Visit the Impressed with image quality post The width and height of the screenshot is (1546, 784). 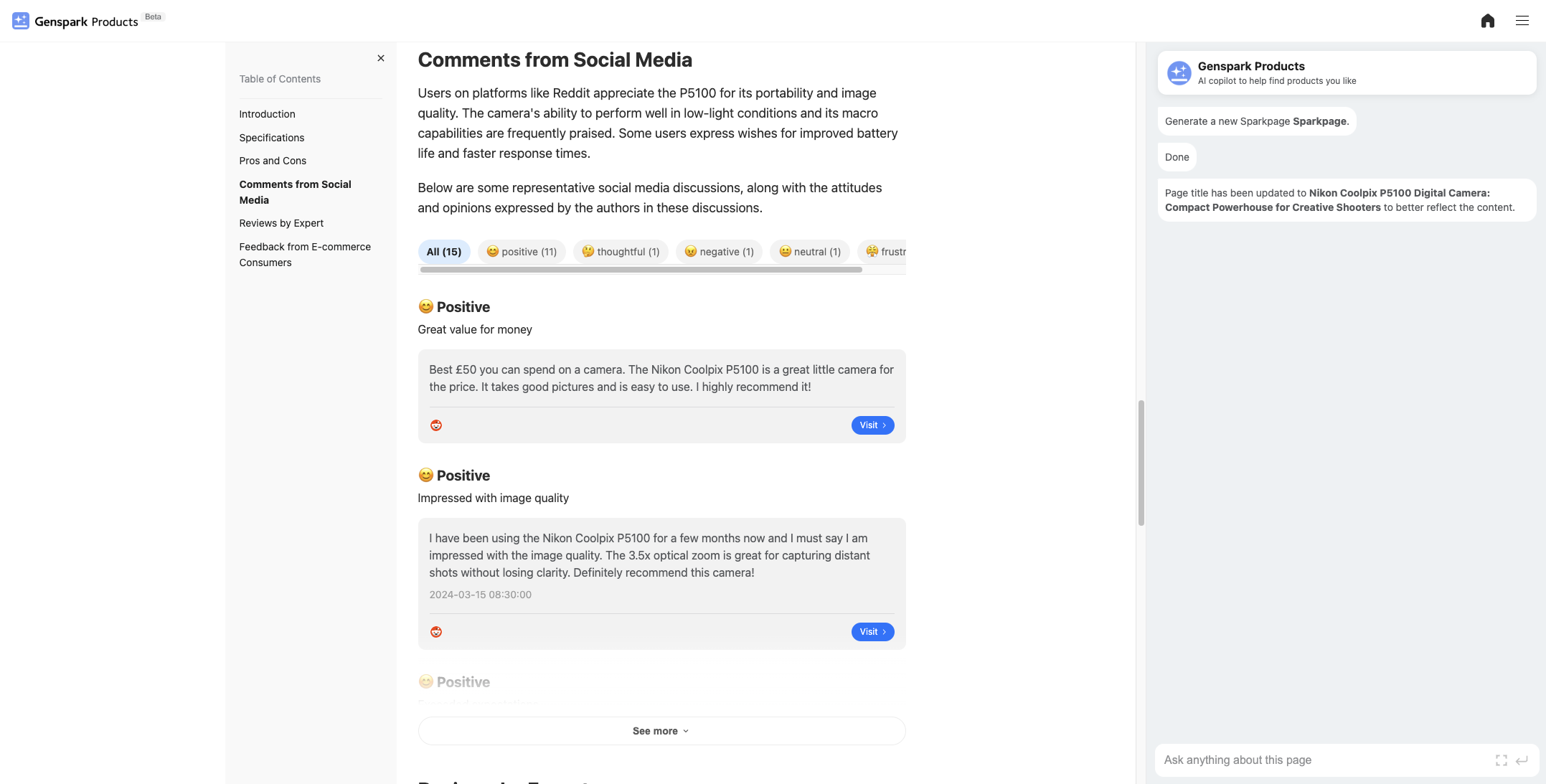coord(872,632)
